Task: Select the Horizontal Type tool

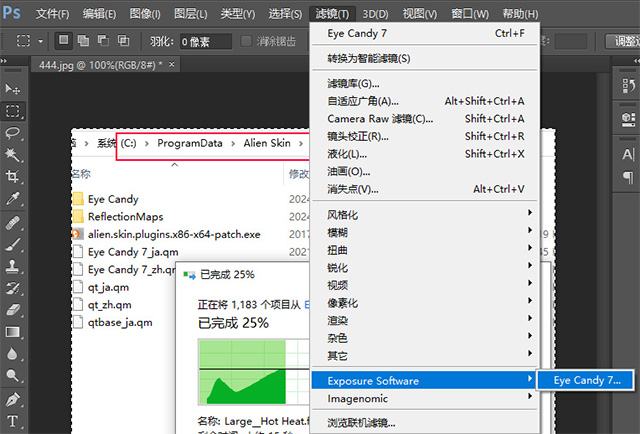Action: 13,421
